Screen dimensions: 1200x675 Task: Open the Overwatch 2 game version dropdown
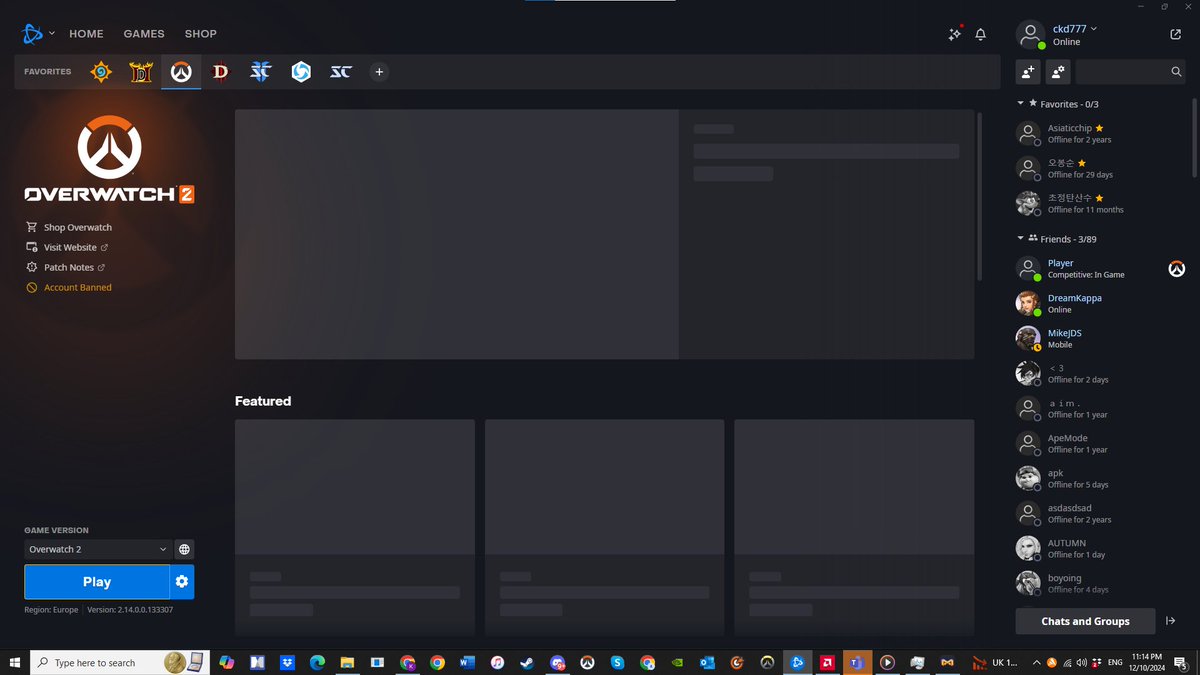(98, 549)
